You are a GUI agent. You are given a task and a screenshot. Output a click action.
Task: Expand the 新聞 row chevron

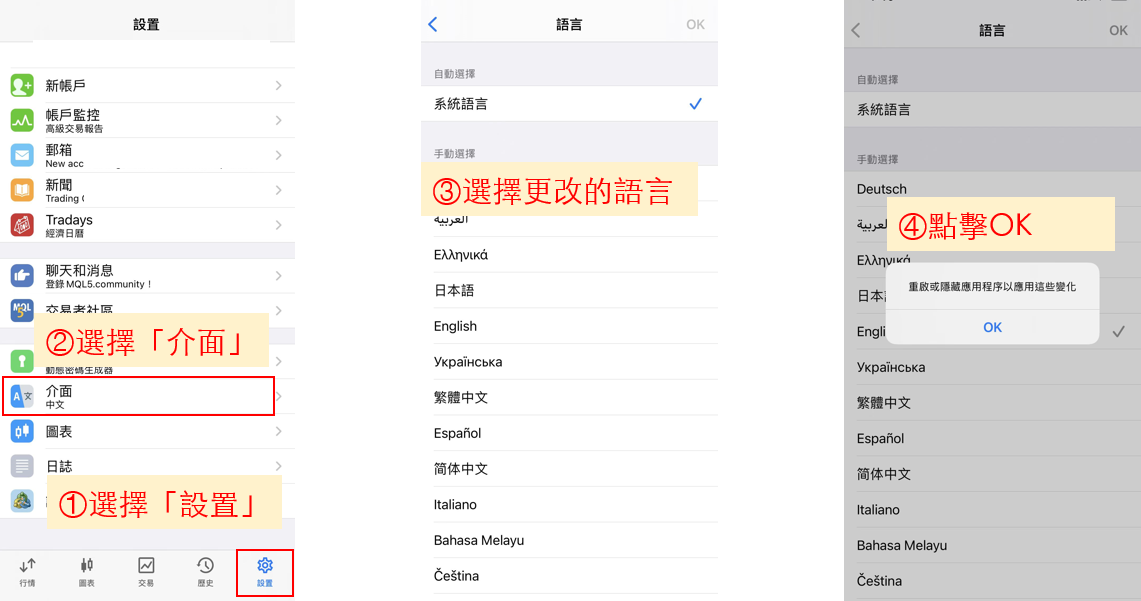click(x=279, y=190)
